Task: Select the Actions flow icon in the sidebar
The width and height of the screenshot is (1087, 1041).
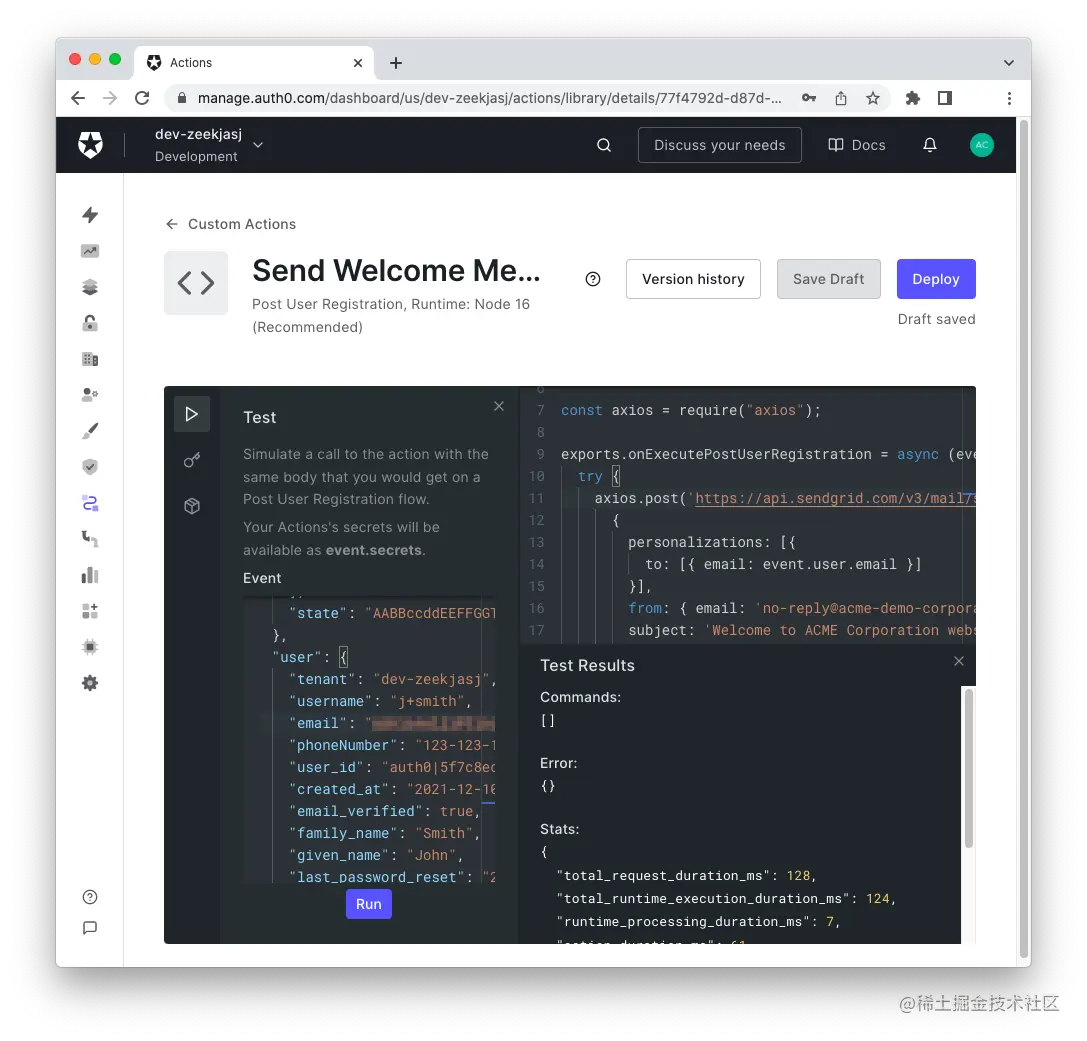Action: pyautogui.click(x=89, y=502)
